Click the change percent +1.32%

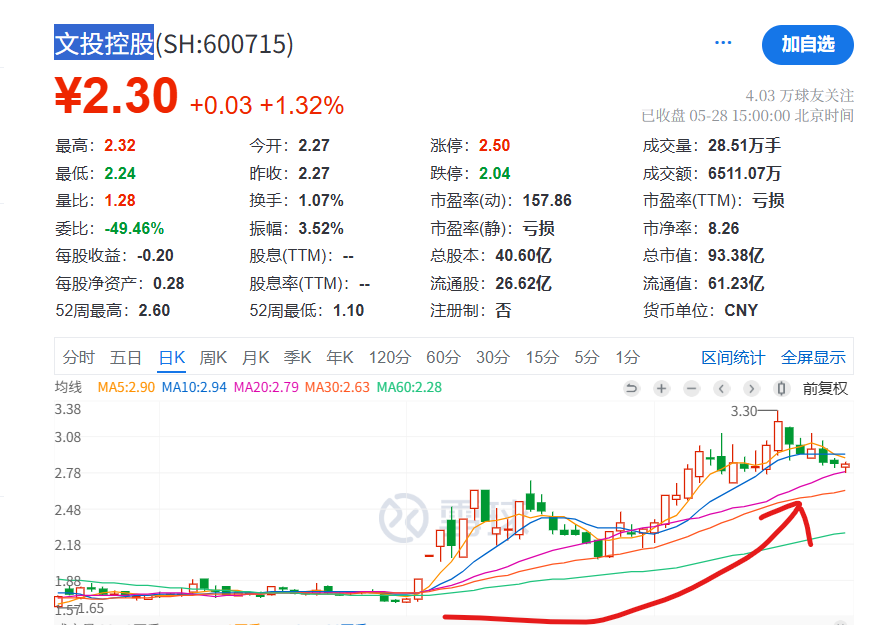[x=302, y=105]
